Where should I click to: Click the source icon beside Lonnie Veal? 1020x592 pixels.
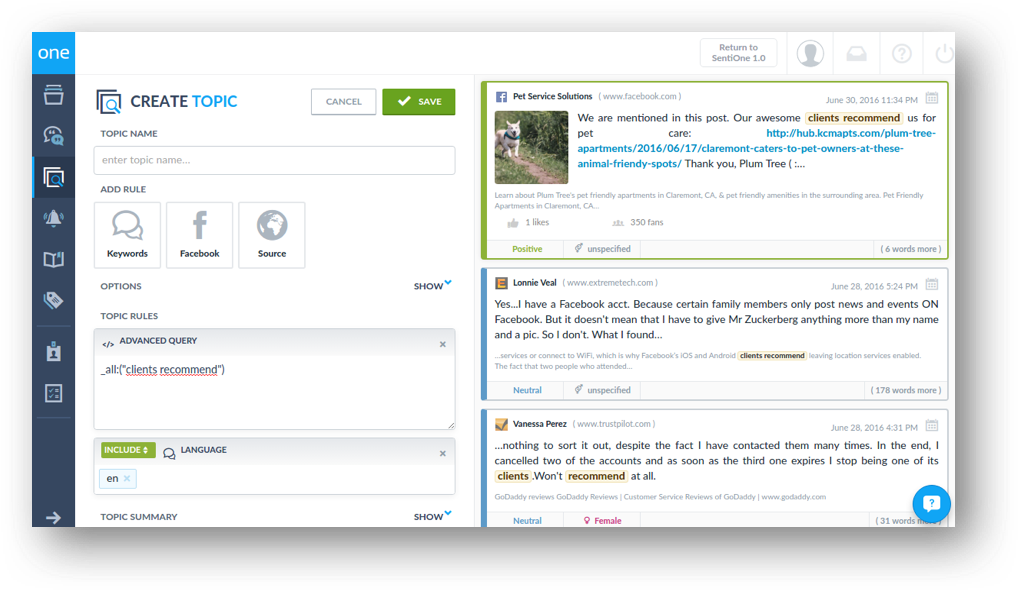(x=502, y=283)
